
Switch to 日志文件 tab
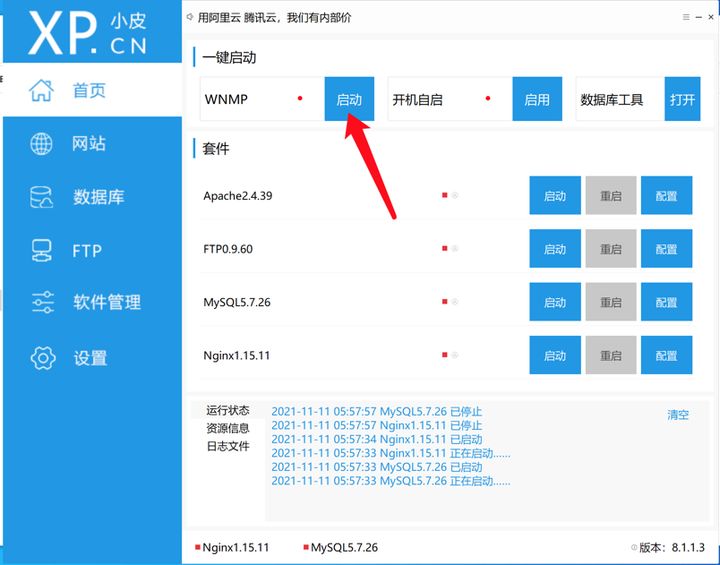pos(228,446)
